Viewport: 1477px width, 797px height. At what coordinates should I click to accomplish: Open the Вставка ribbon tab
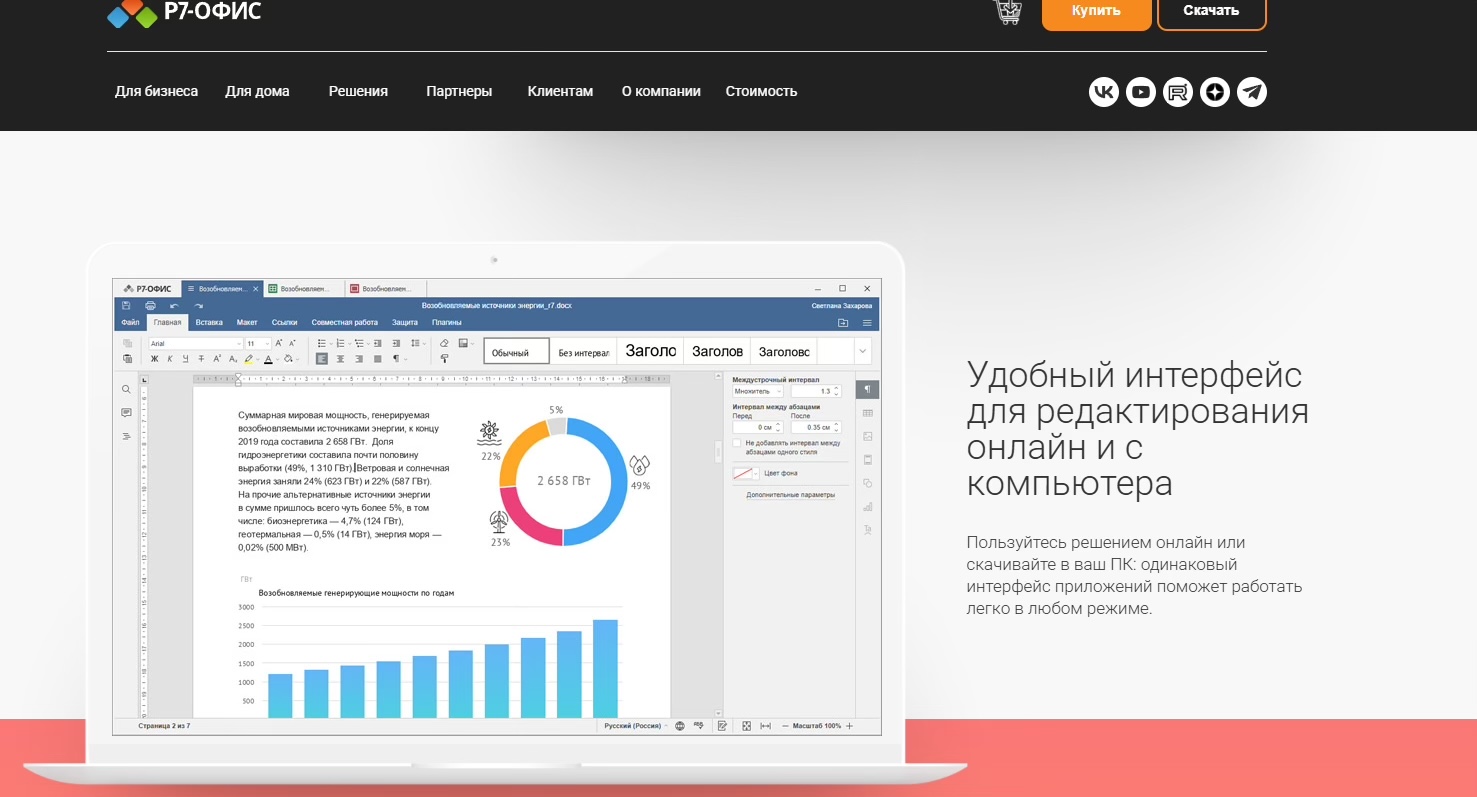click(209, 323)
